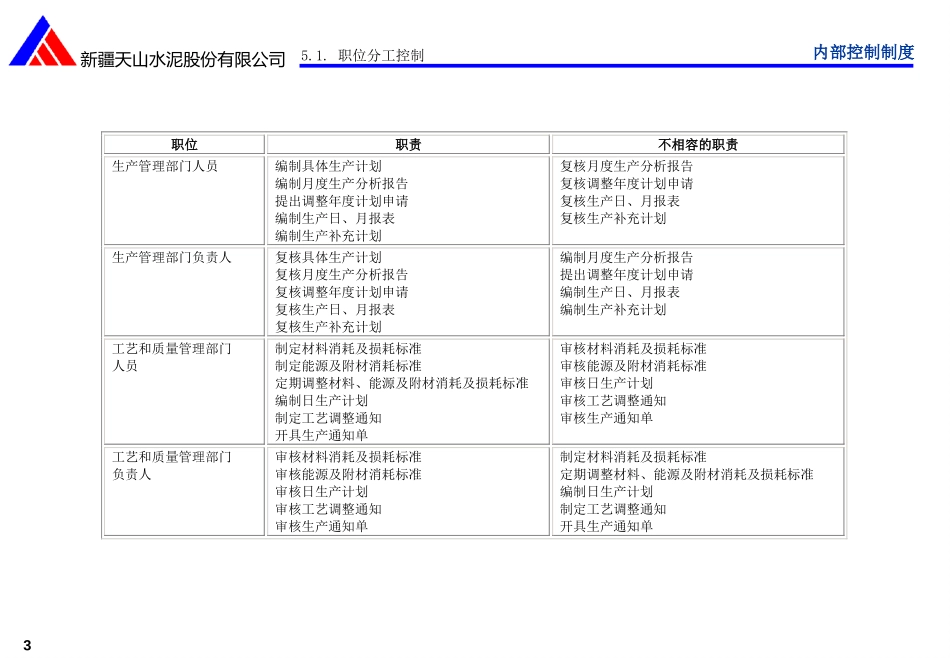
Task: Select 提出调整年度计划申请 in 生产管理部门人员 duties
Action: coord(342,201)
